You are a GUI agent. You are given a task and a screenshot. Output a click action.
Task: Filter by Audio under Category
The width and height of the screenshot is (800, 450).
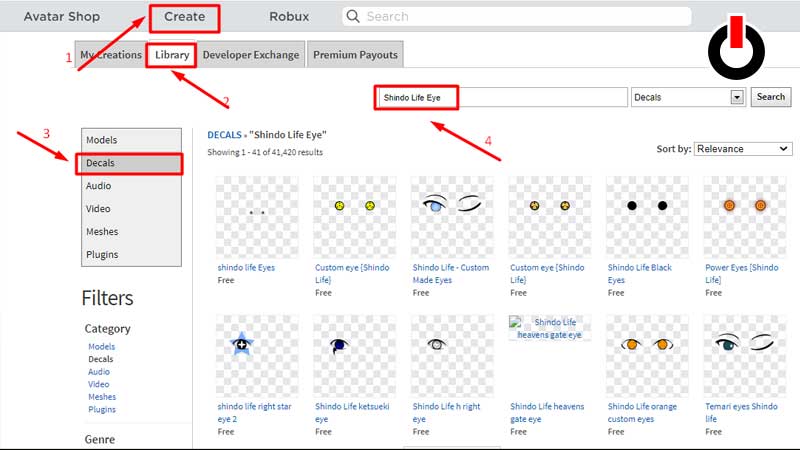click(99, 371)
